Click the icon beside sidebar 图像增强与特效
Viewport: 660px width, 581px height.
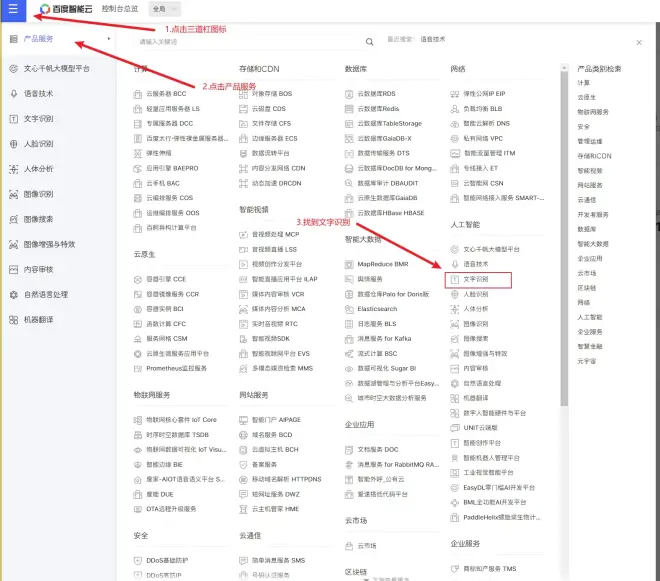tap(13, 245)
